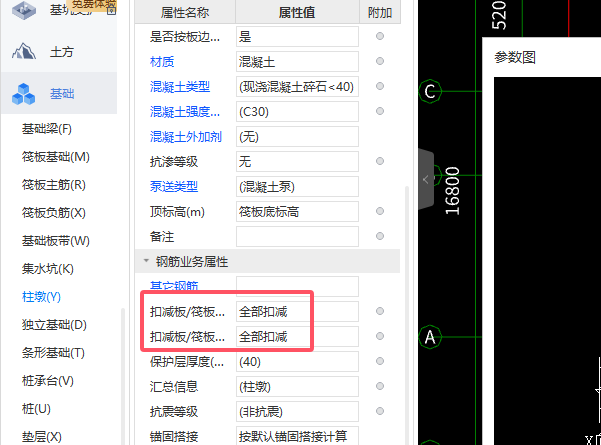Select 独立基础(D) in component list
601x445 pixels.
[x=54, y=325]
